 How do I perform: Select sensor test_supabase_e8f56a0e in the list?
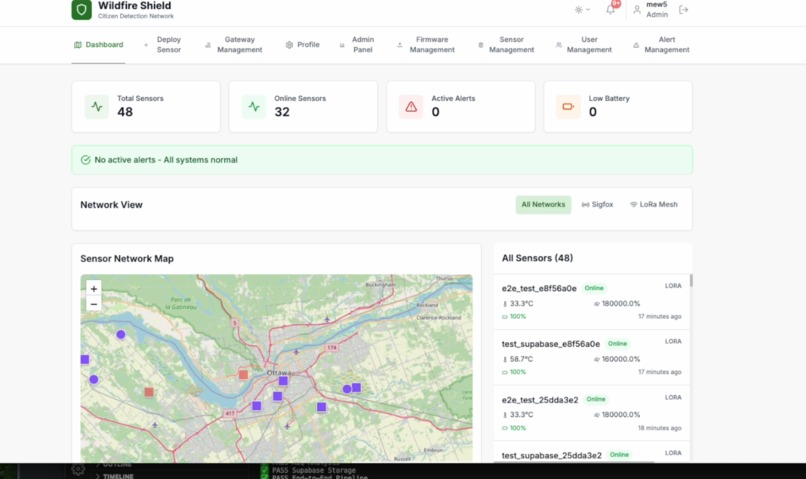pos(592,358)
